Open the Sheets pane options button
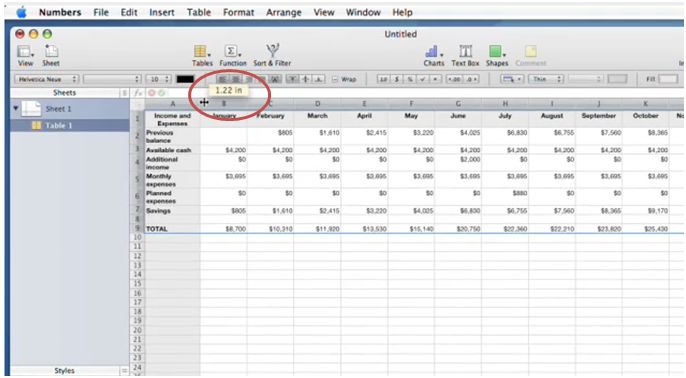Screen dimensions: 686x378 tap(124, 93)
